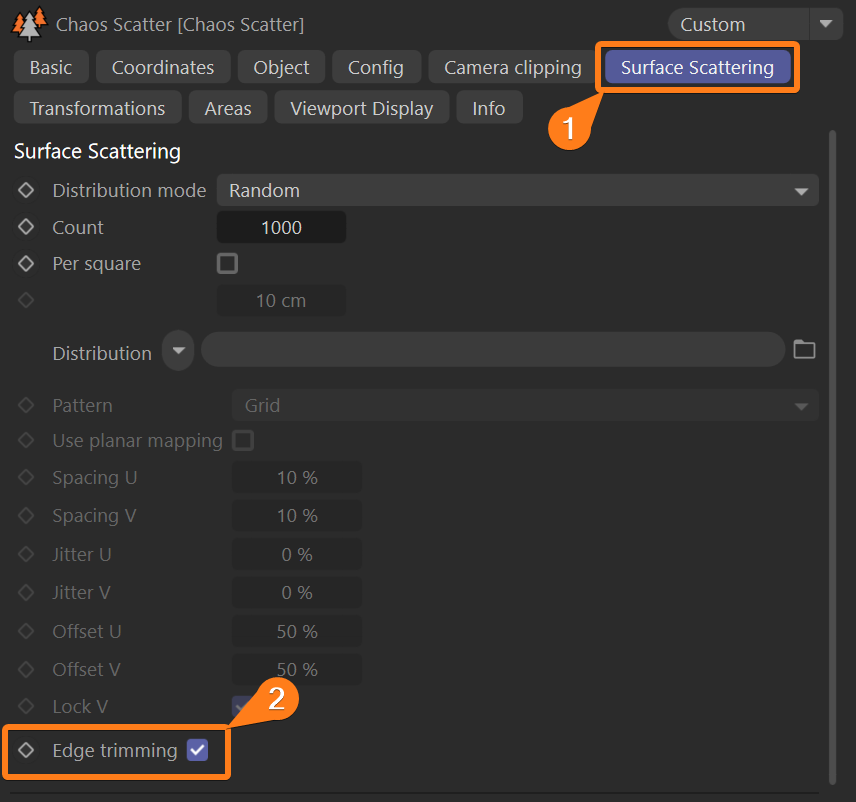This screenshot has width=856, height=802.
Task: Click the Chaos Scatter object title text
Action: tap(180, 24)
